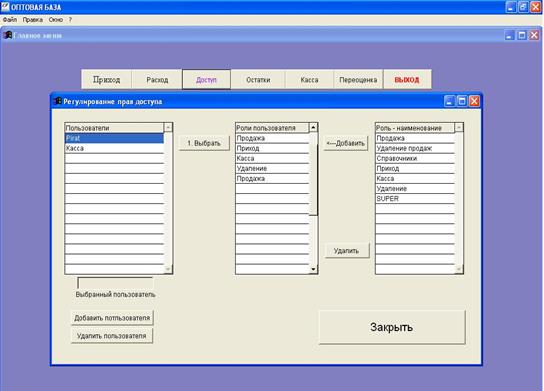This screenshot has width=544, height=391.
Task: Click the 1. Выбрать button
Action: click(204, 143)
